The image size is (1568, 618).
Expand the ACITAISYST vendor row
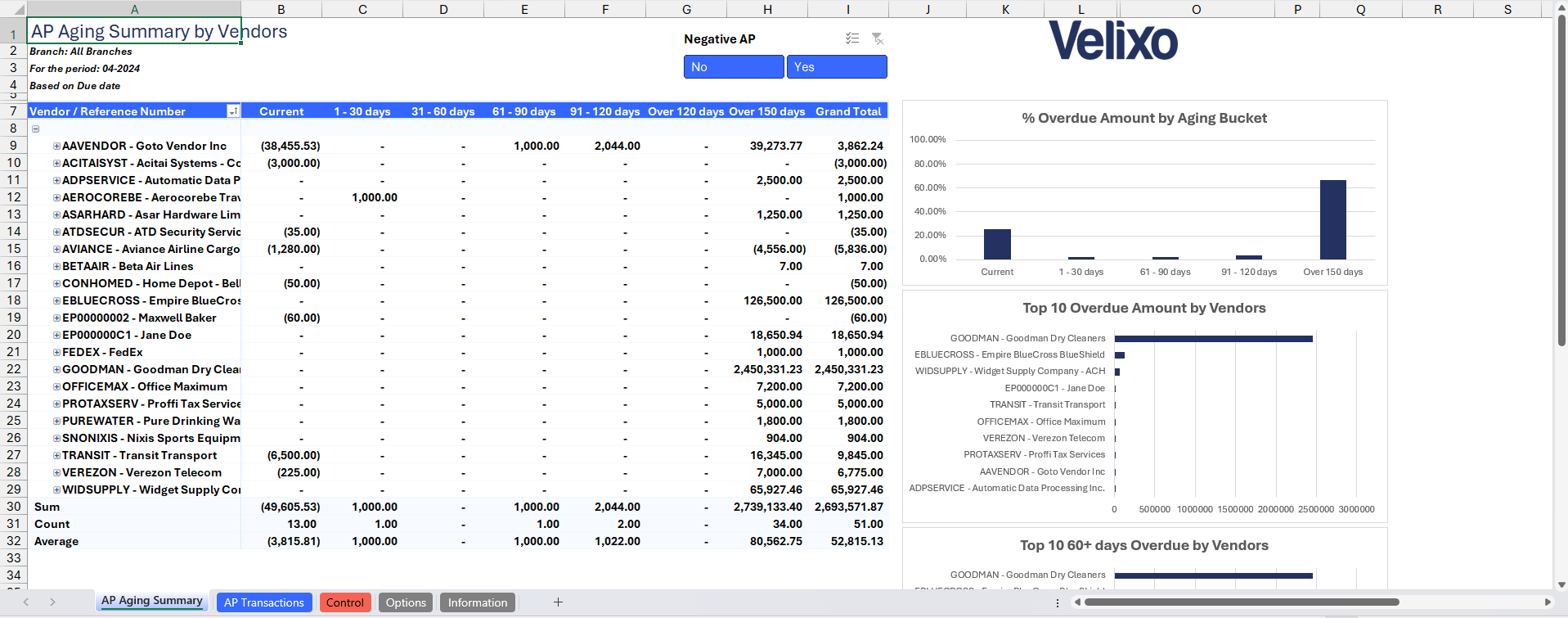[x=56, y=163]
